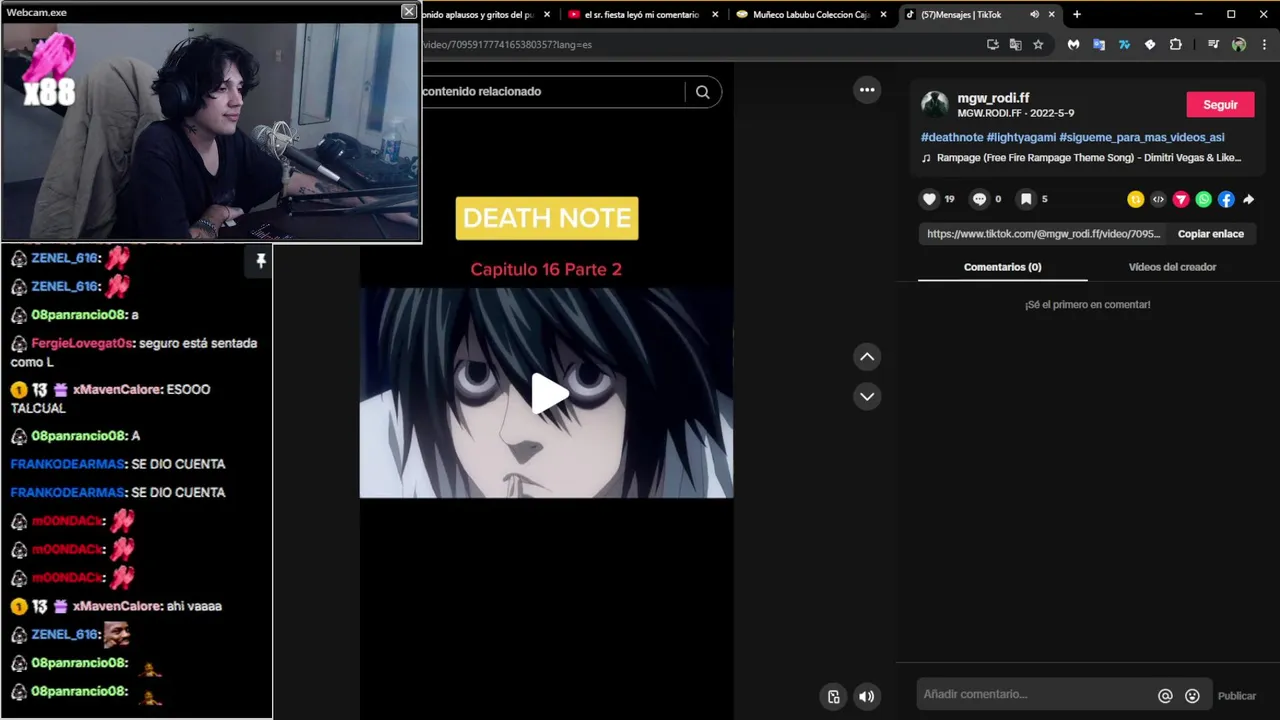Toggle video volume speaker icon
This screenshot has height=720, width=1280.
tap(867, 697)
